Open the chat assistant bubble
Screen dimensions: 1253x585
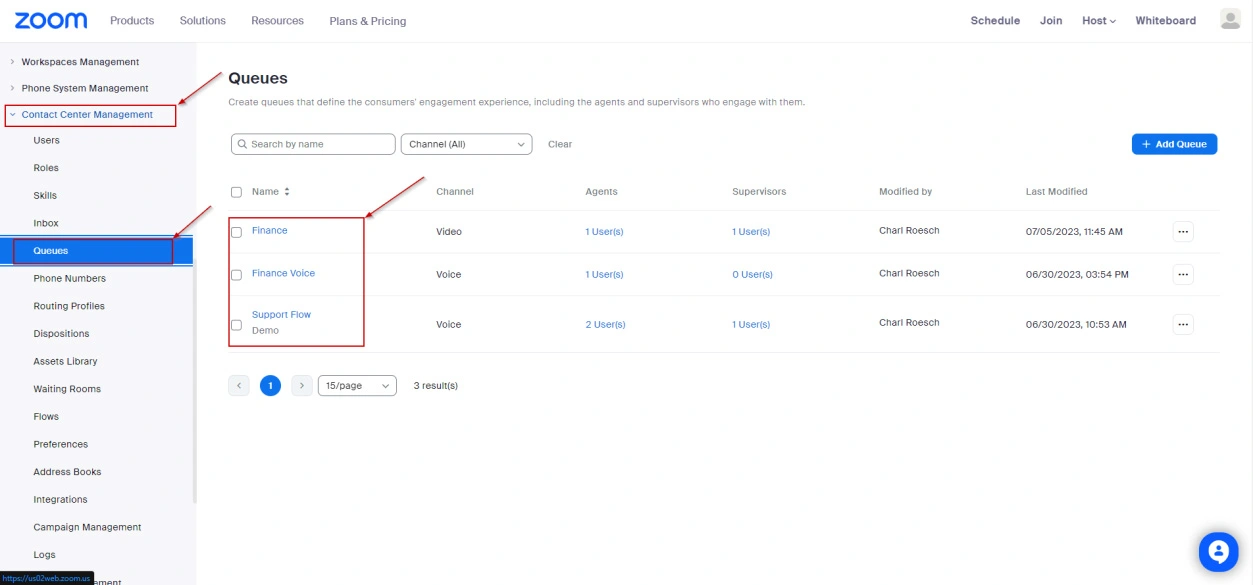pyautogui.click(x=1218, y=551)
